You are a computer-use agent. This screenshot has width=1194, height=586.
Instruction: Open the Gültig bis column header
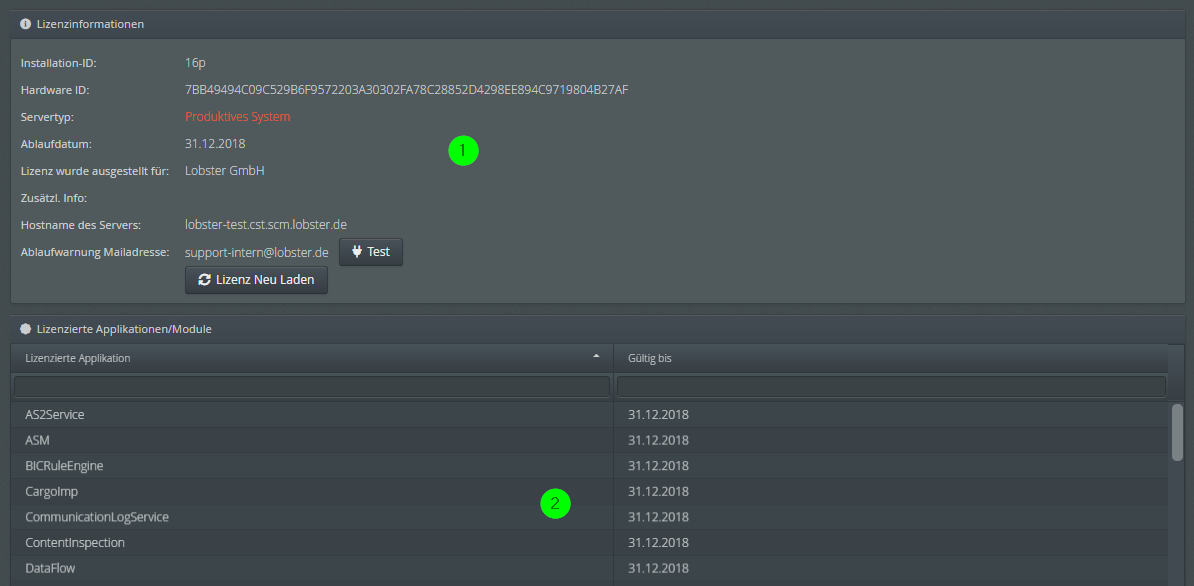(700, 357)
